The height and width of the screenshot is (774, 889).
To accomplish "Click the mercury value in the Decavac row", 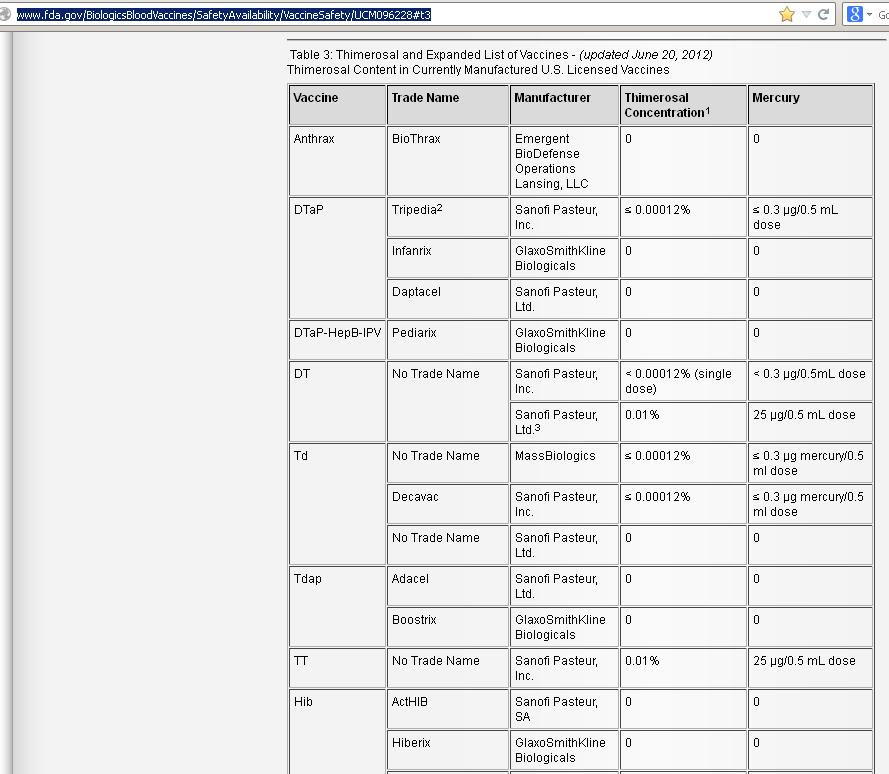I will point(810,504).
